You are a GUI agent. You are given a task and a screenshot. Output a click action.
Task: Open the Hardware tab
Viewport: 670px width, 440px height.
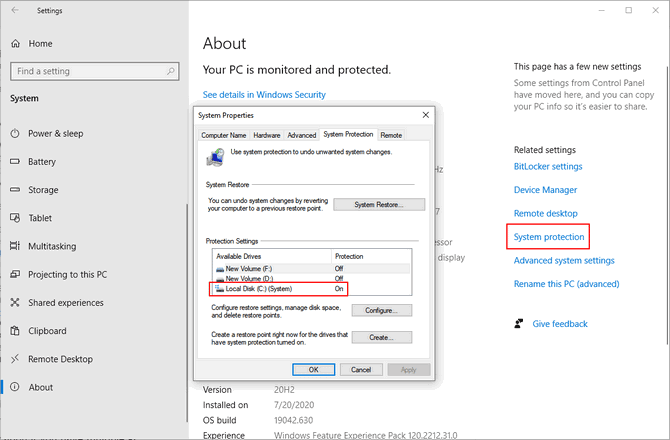pyautogui.click(x=267, y=135)
